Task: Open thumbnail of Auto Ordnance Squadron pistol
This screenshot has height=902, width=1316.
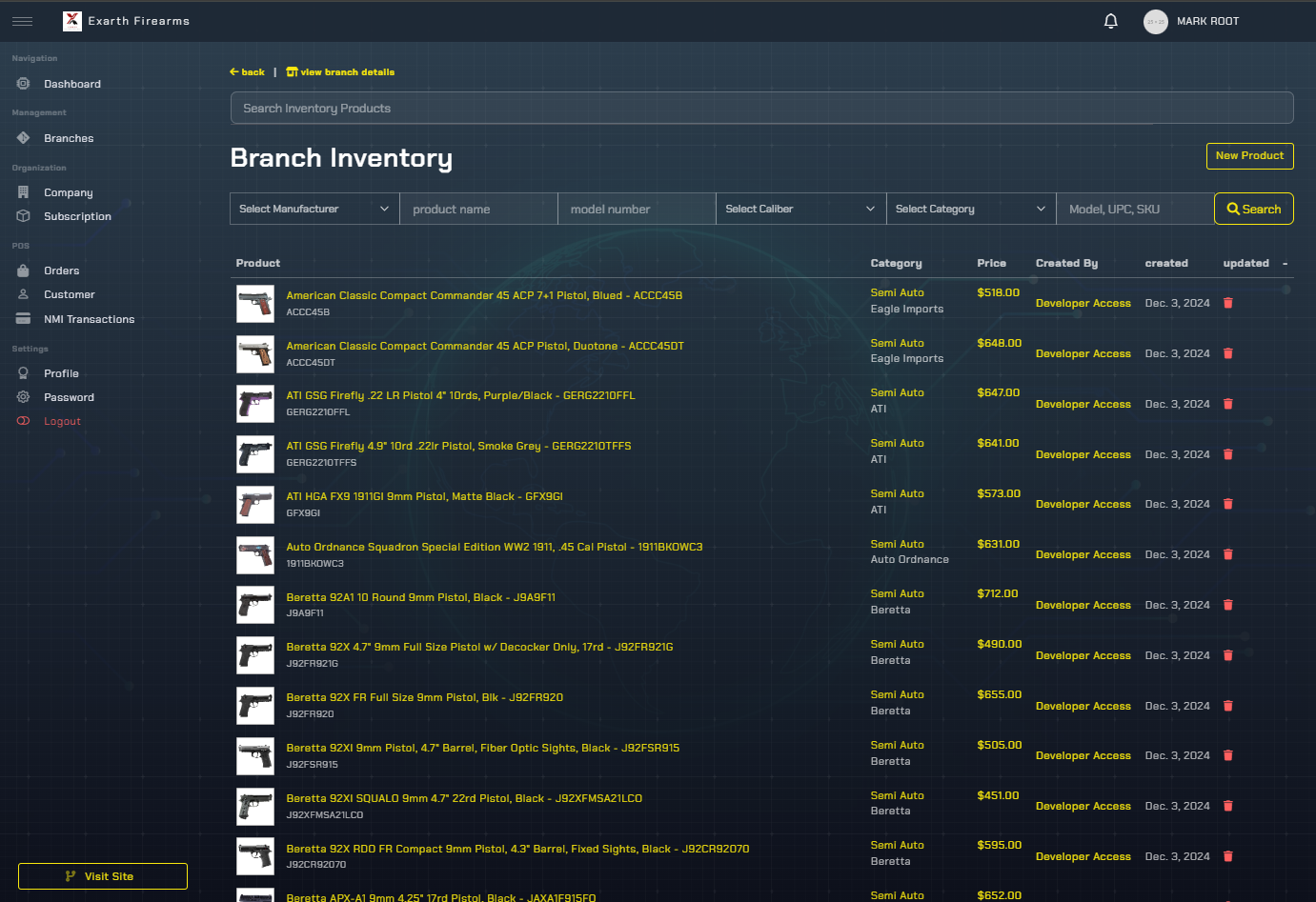Action: click(255, 555)
